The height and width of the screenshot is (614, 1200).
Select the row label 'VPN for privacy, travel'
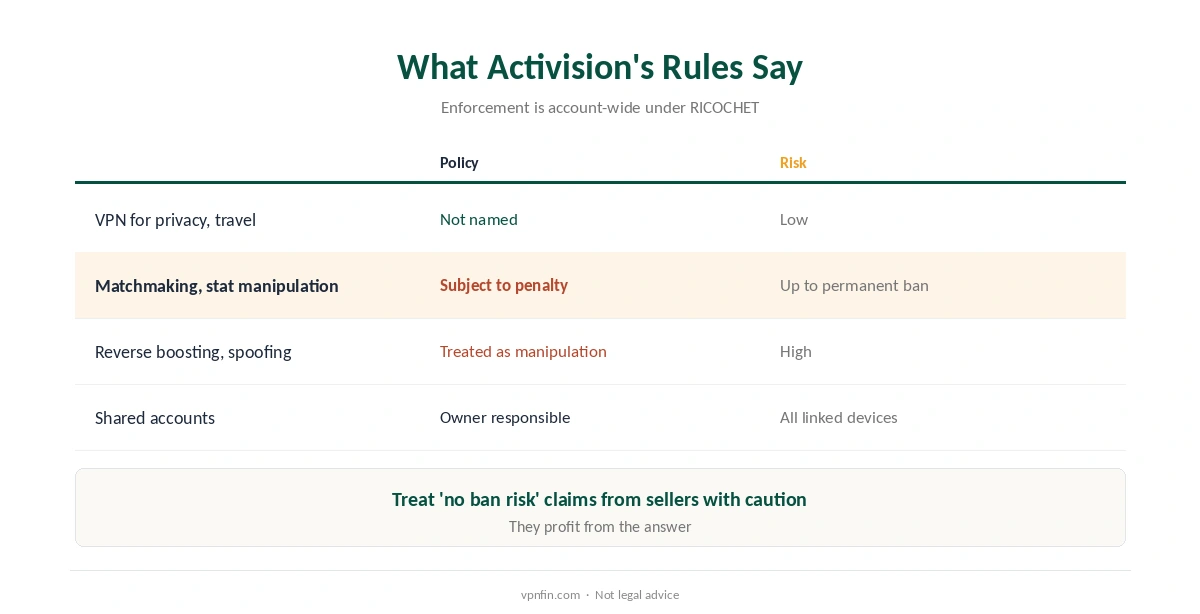point(175,220)
